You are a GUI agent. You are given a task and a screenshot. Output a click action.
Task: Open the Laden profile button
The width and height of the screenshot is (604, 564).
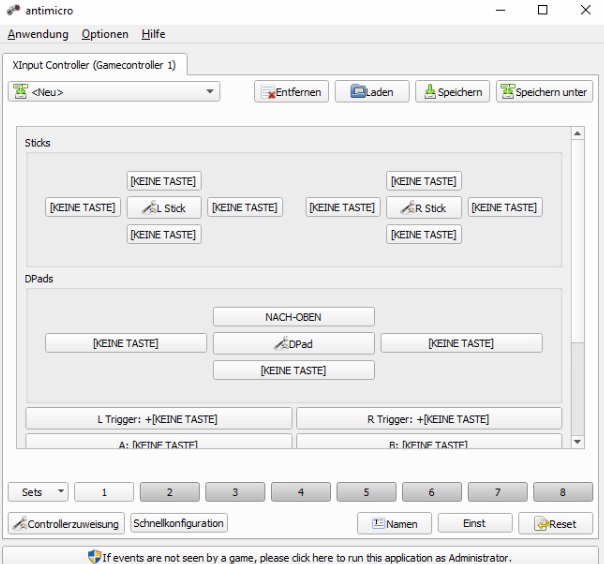[x=372, y=92]
